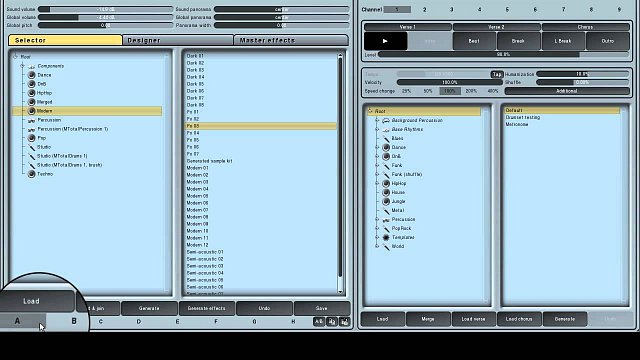Click the Tap tempo button
Viewport: 640px width, 360px height.
(x=497, y=74)
